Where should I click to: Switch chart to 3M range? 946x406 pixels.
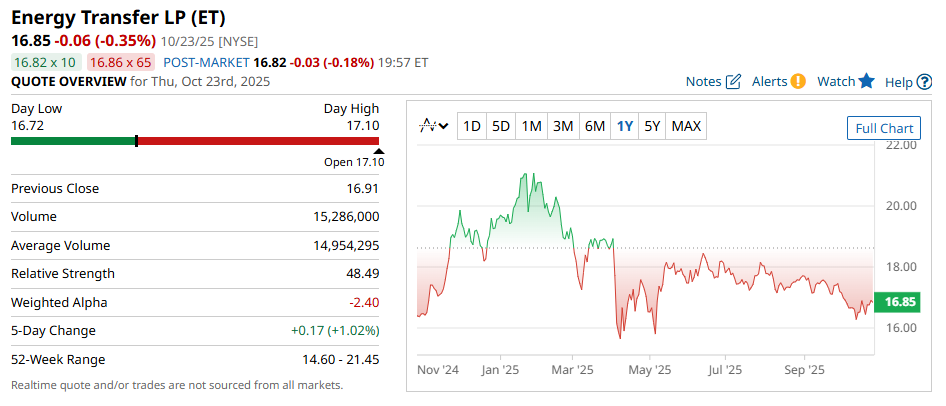tap(563, 126)
